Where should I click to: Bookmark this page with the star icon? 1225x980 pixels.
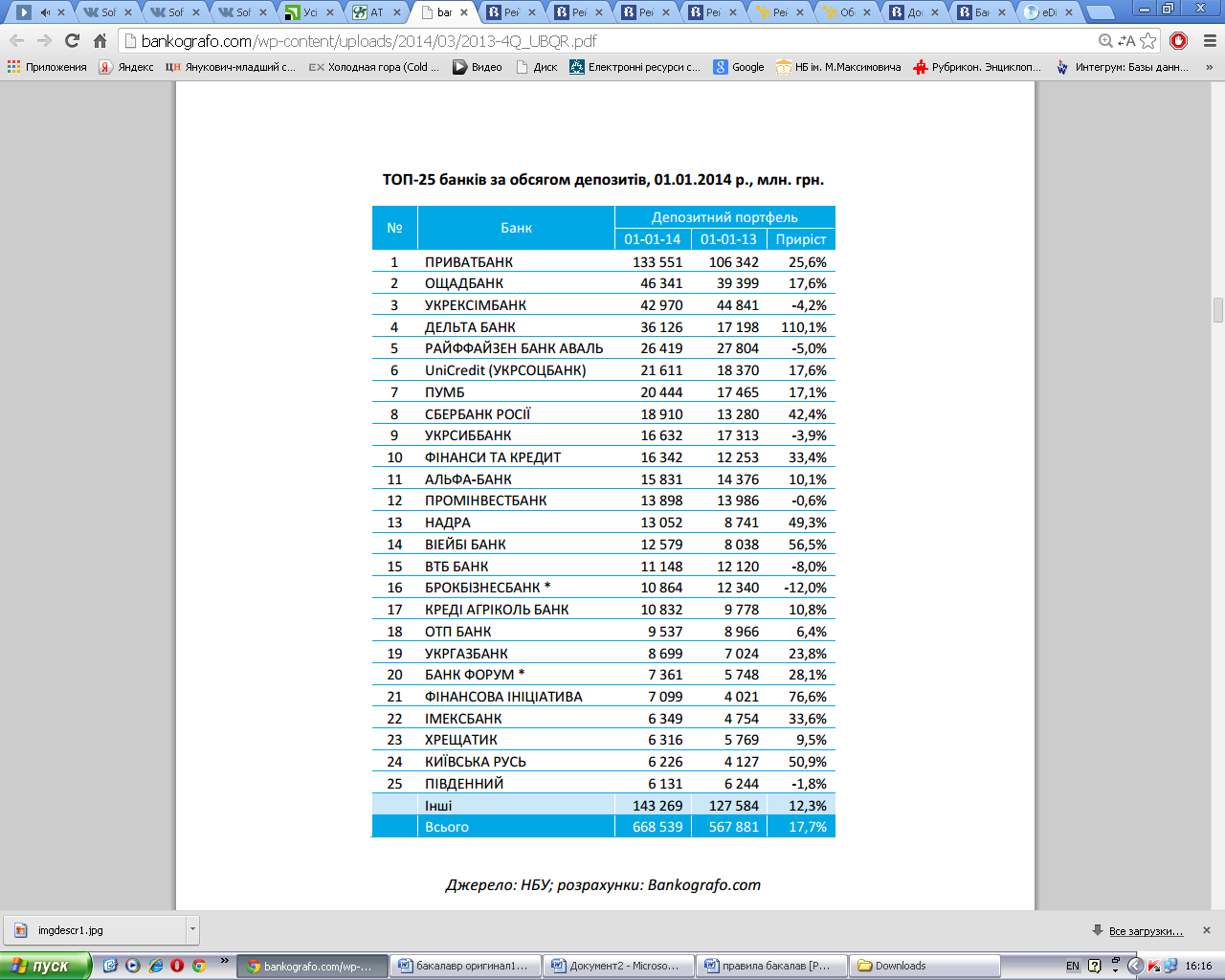click(x=1147, y=41)
